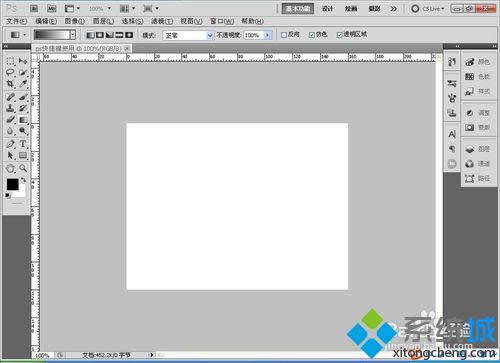The image size is (500, 363).
Task: Open the 路径 Paths panel
Action: (478, 178)
